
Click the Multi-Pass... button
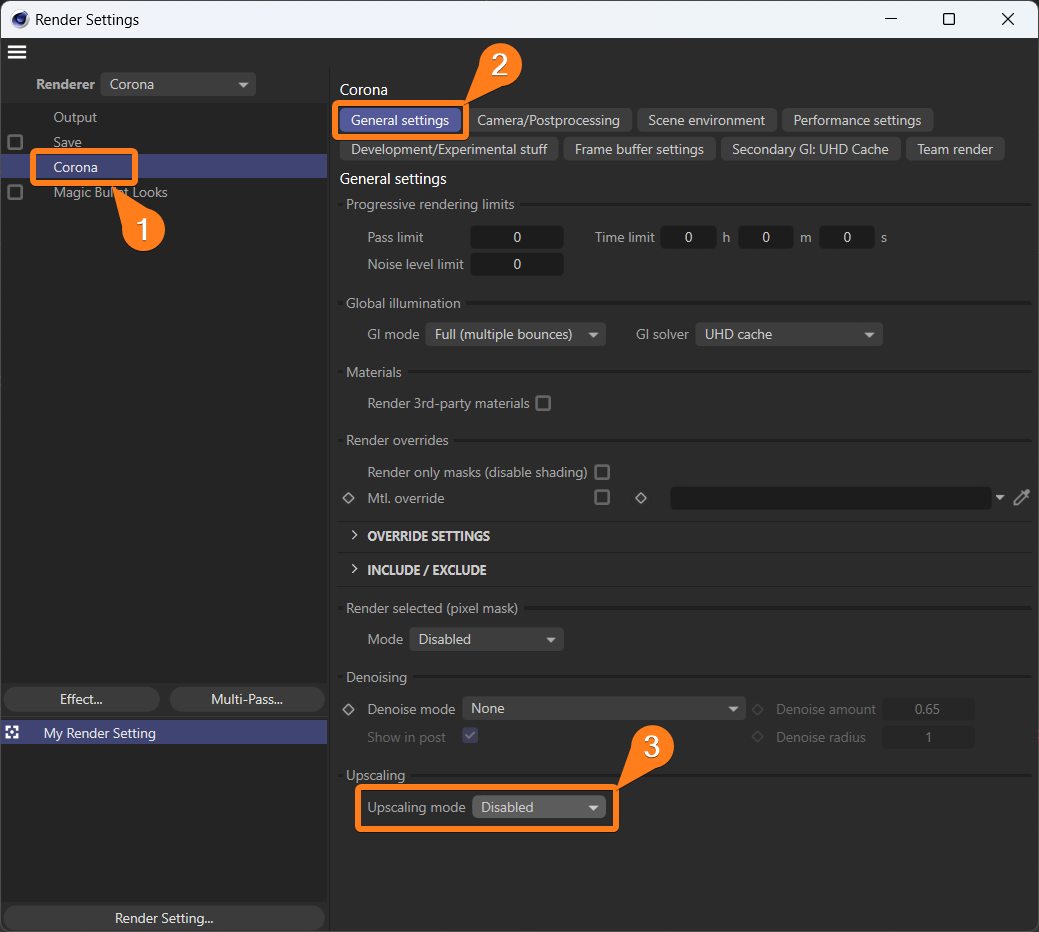[x=247, y=699]
